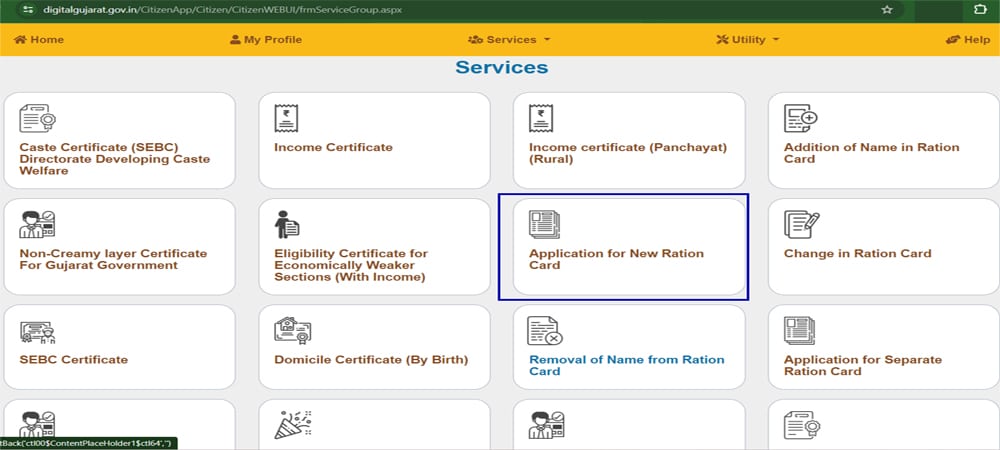
Task: Go to the Home menu item
Action: pos(39,40)
